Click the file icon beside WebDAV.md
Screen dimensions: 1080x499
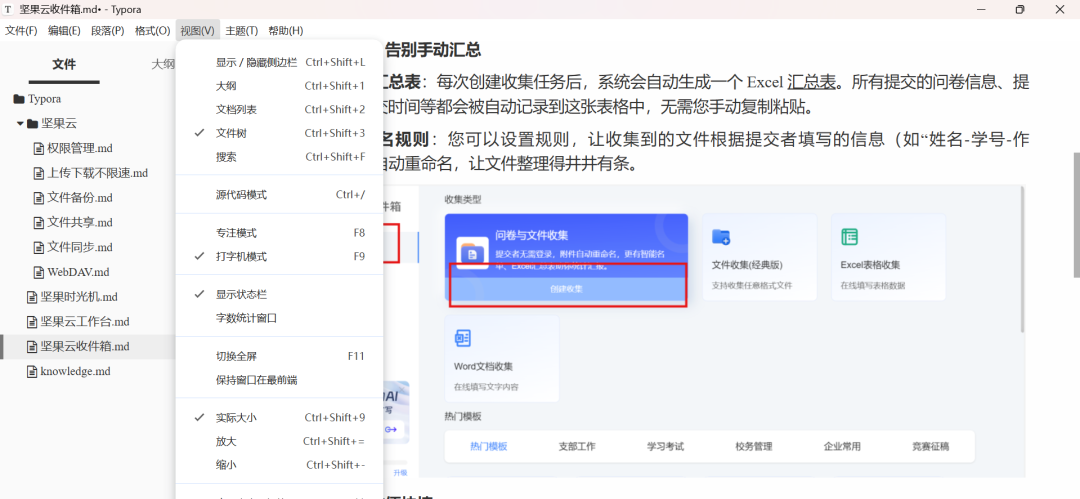tap(39, 272)
